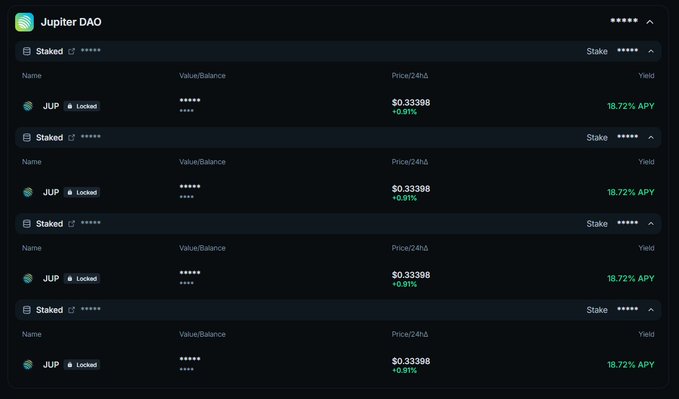Screen dimensions: 679x399
Task: Collapse the first Staked section via its chevron
Action: (651, 51)
